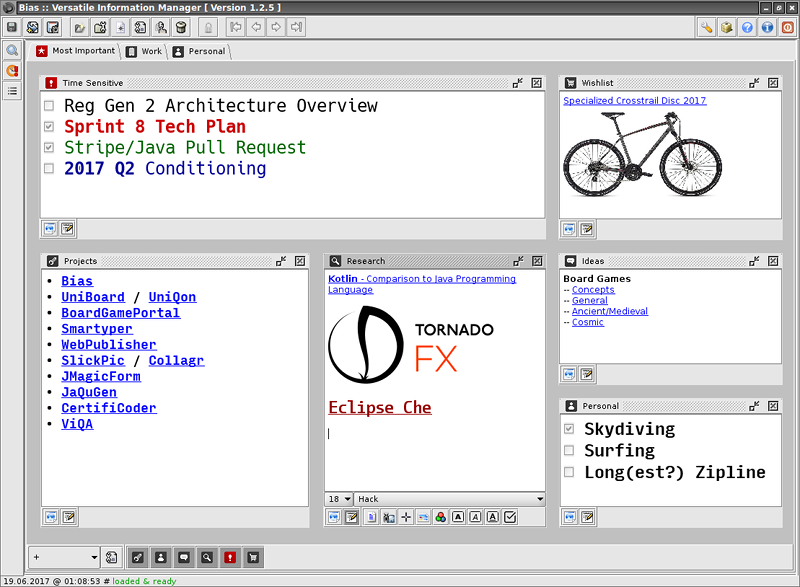The width and height of the screenshot is (800, 587).
Task: Collapse the Personal frame with its minimize arrow
Action: point(755,406)
